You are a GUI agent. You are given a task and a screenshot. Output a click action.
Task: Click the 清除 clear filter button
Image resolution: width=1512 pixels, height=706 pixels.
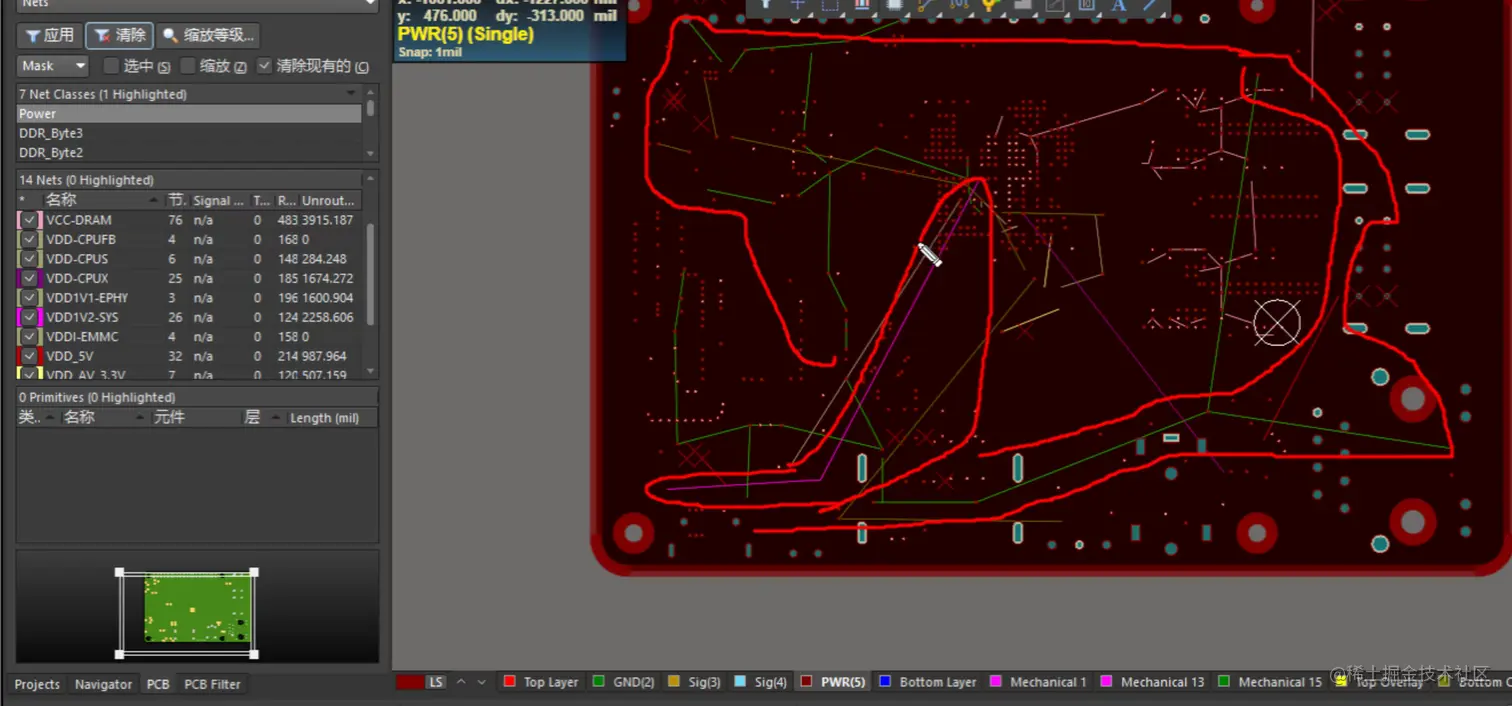(x=119, y=35)
